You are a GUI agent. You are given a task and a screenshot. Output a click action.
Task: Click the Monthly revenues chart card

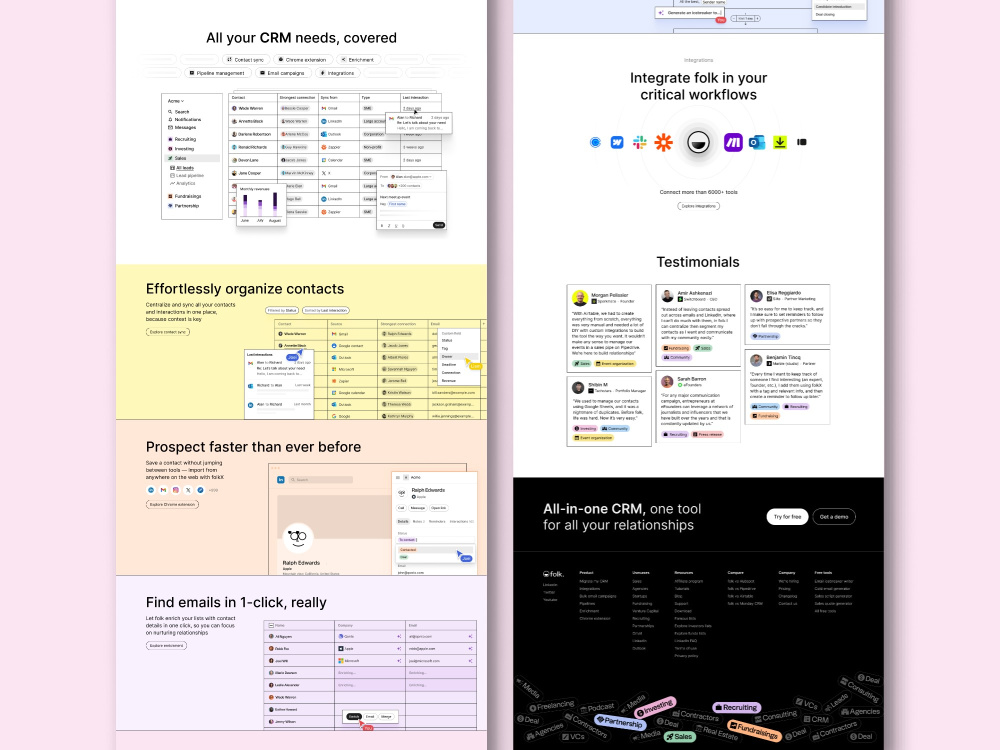pos(261,205)
